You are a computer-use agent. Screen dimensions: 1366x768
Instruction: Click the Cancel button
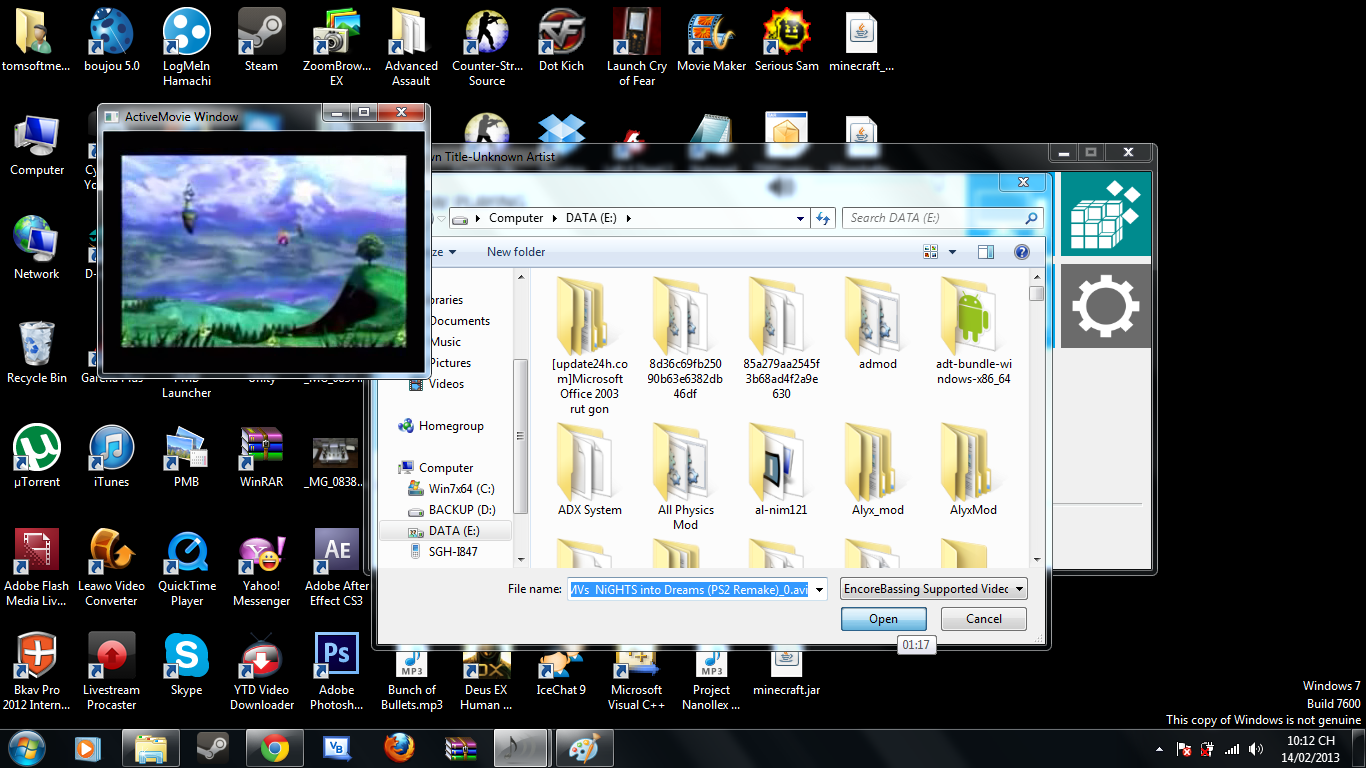pos(984,619)
